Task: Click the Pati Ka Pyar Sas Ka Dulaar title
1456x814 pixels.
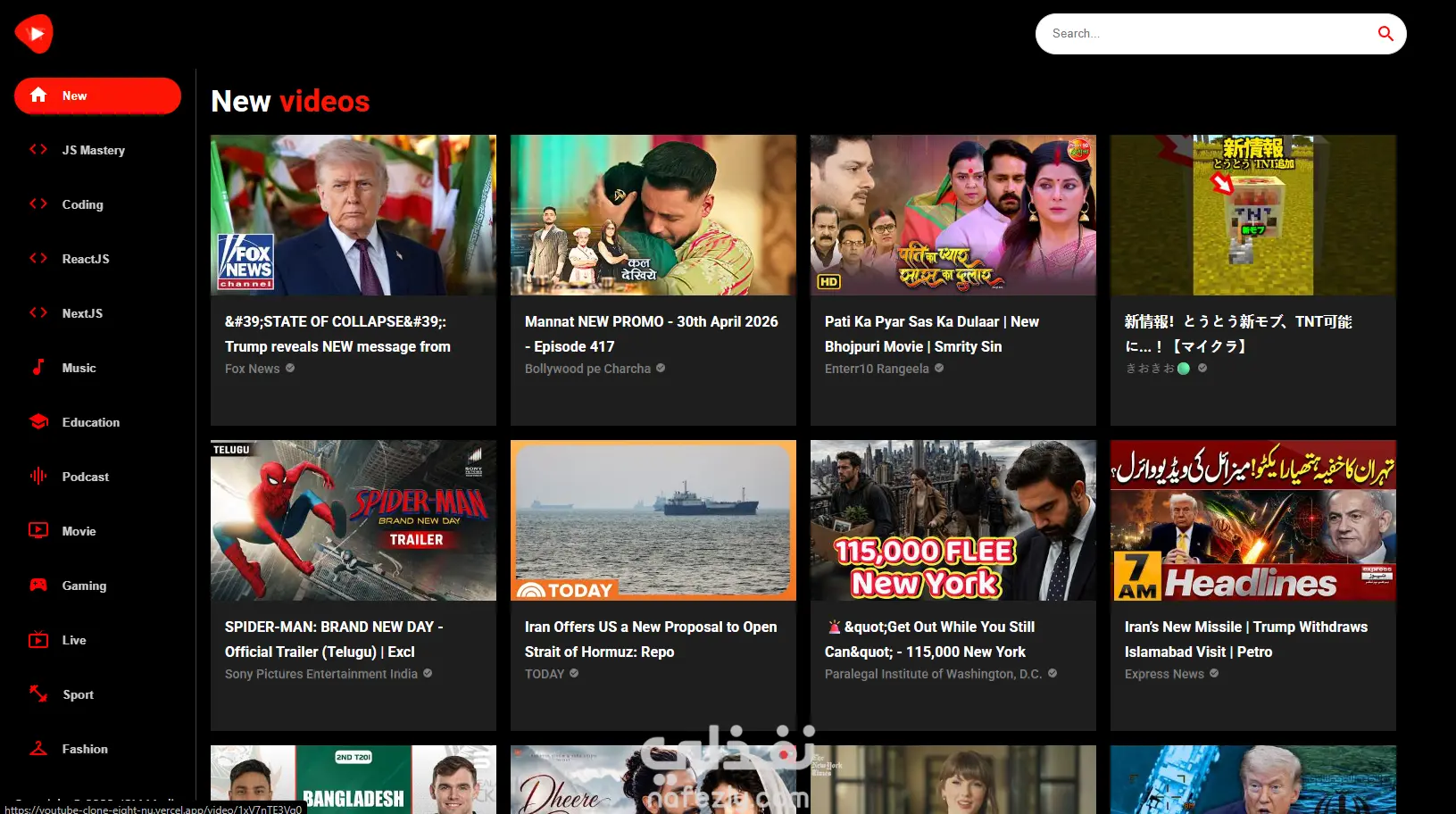Action: tap(932, 334)
